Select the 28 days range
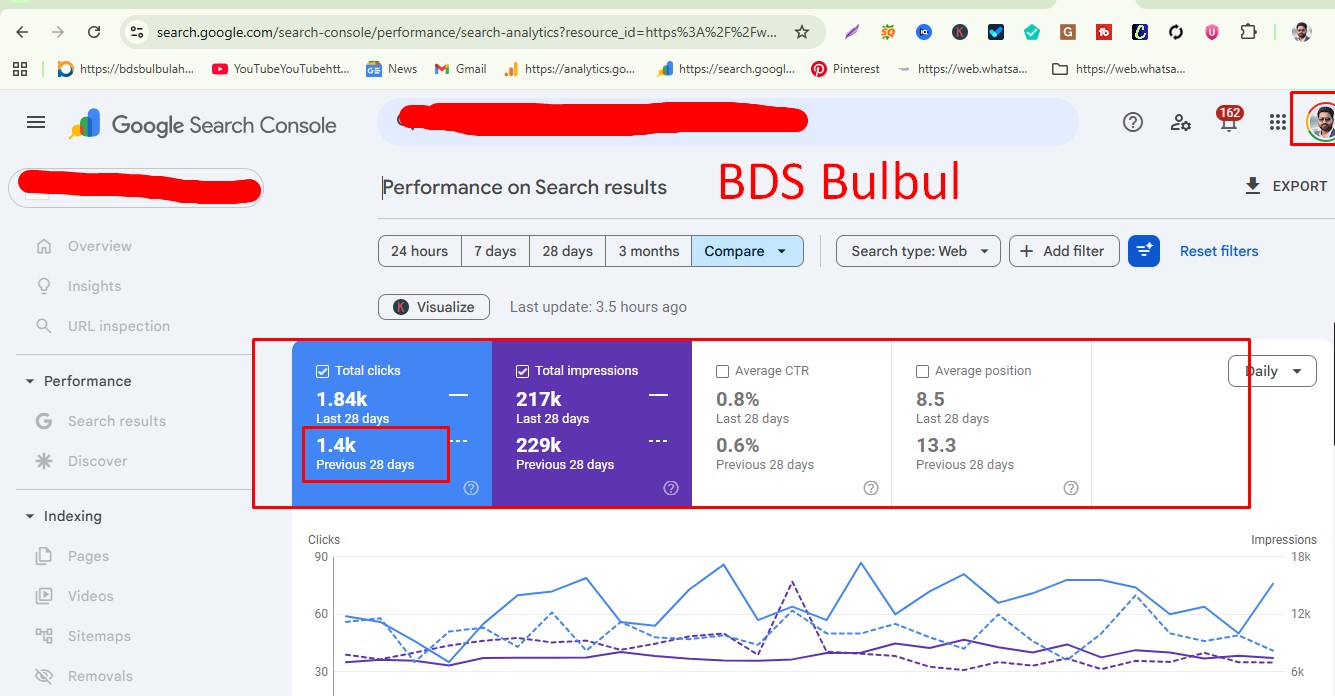 (567, 251)
